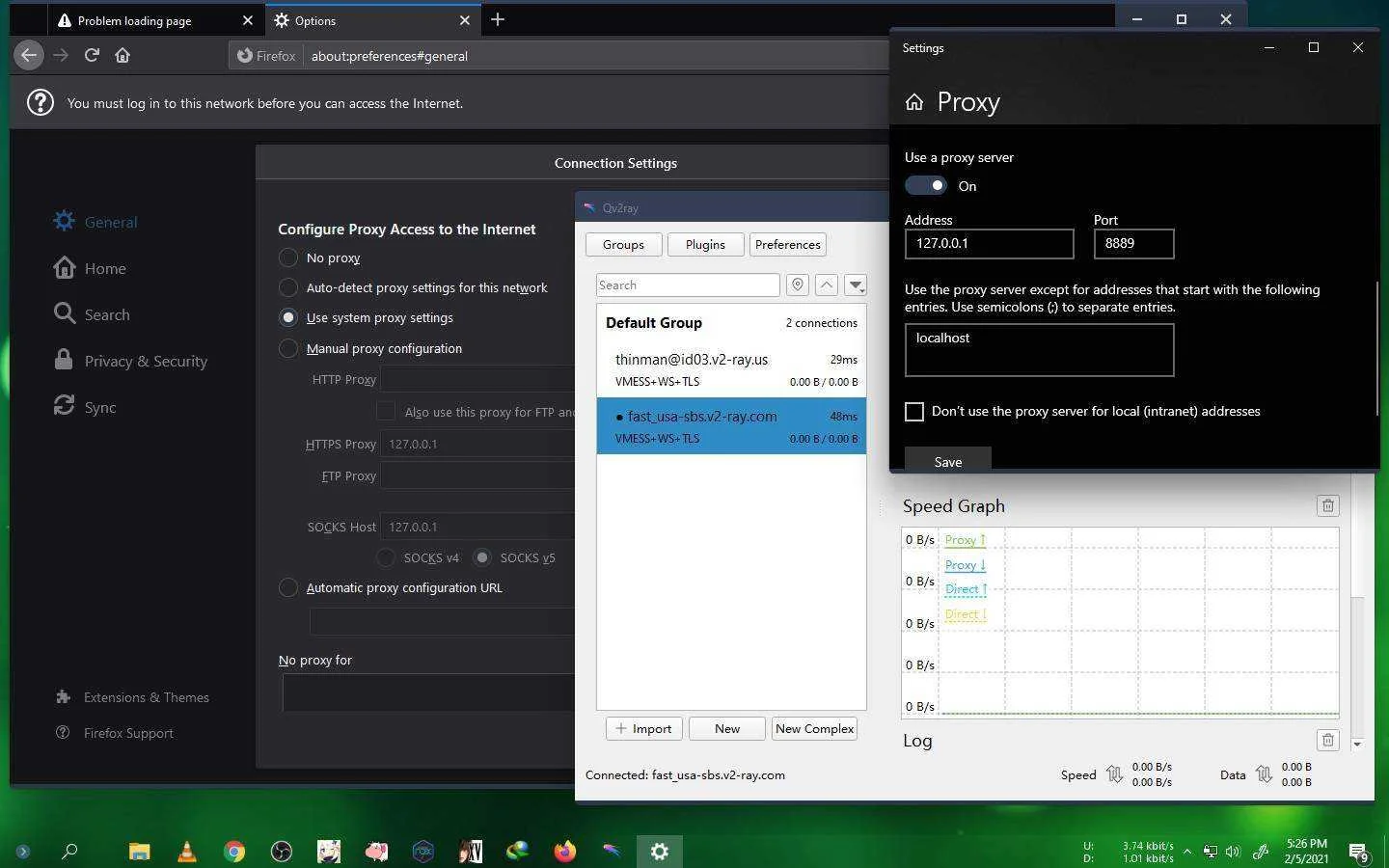Save the proxy settings
This screenshot has height=868, width=1389.
click(948, 460)
